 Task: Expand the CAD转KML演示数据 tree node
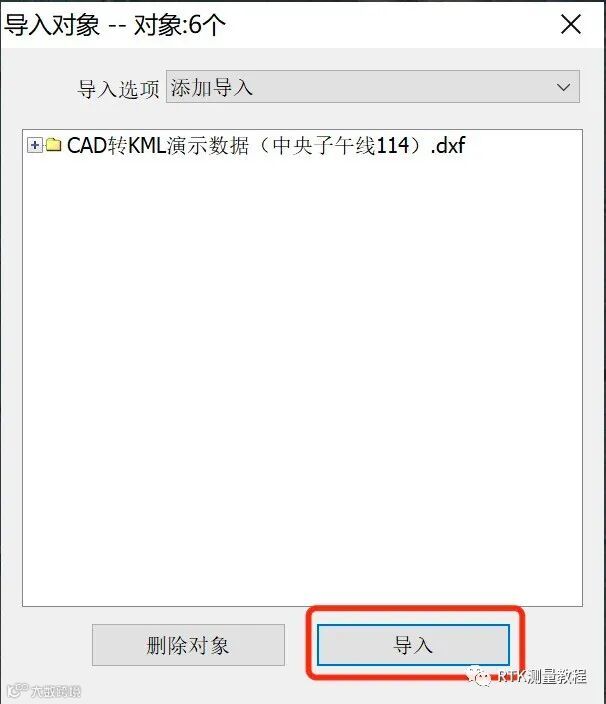tap(35, 145)
